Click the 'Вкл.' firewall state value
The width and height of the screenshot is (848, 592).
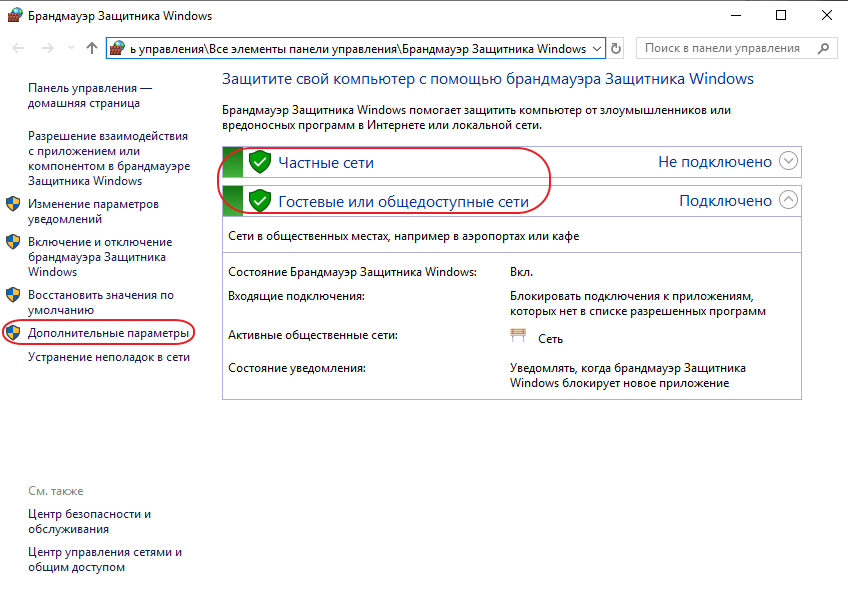(521, 272)
